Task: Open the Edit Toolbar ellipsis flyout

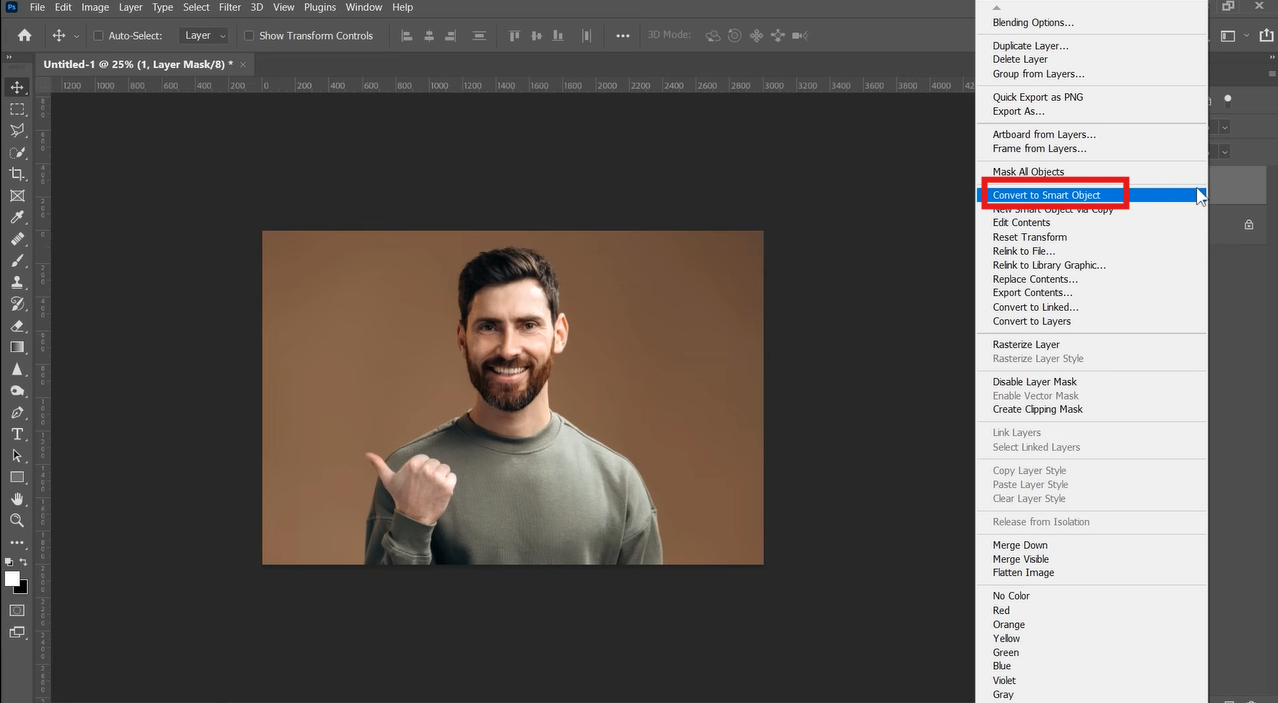Action: (x=16, y=543)
